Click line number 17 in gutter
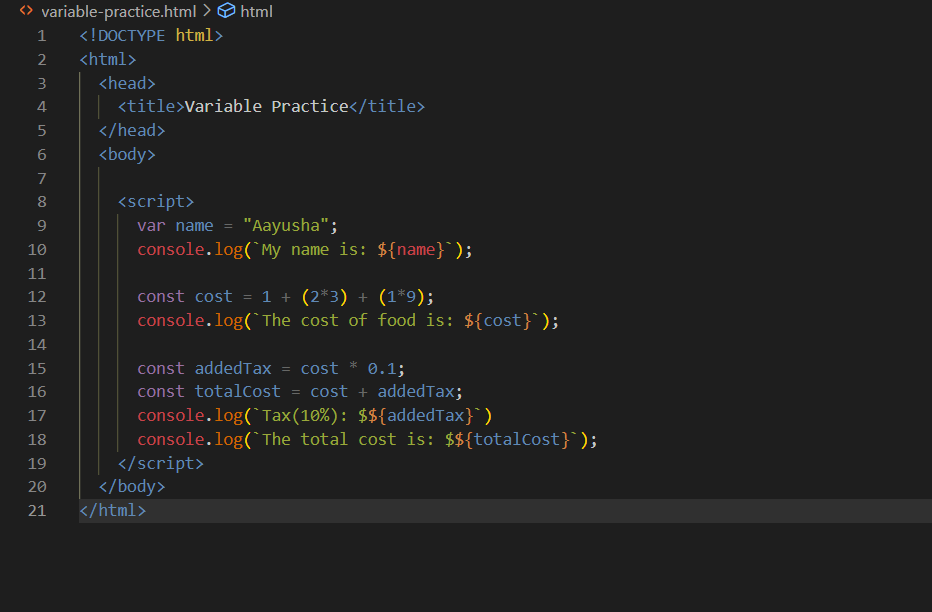The width and height of the screenshot is (932, 612). 37,416
